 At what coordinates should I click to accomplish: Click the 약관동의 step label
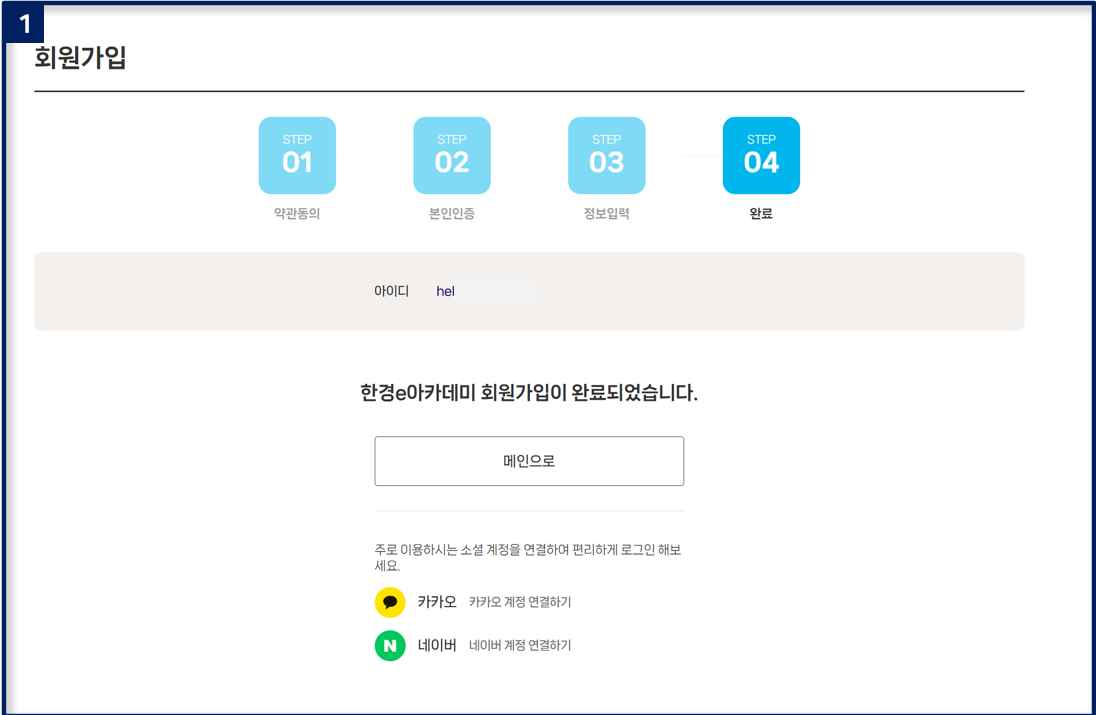[297, 214]
